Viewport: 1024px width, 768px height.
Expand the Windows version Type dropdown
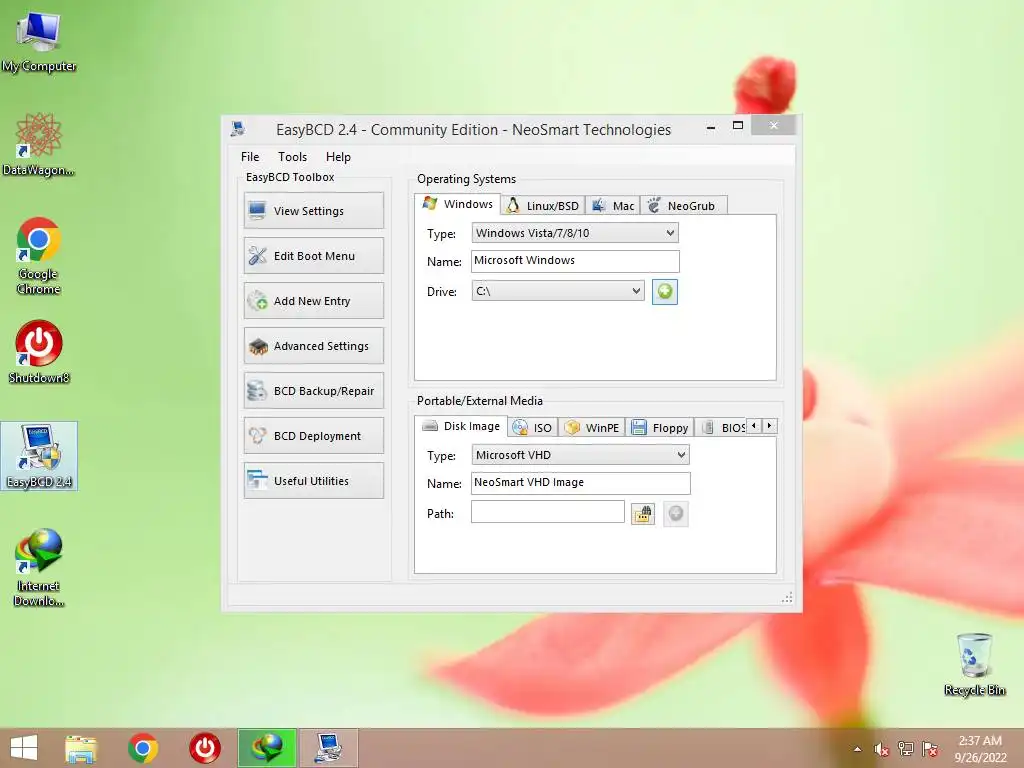tap(575, 233)
